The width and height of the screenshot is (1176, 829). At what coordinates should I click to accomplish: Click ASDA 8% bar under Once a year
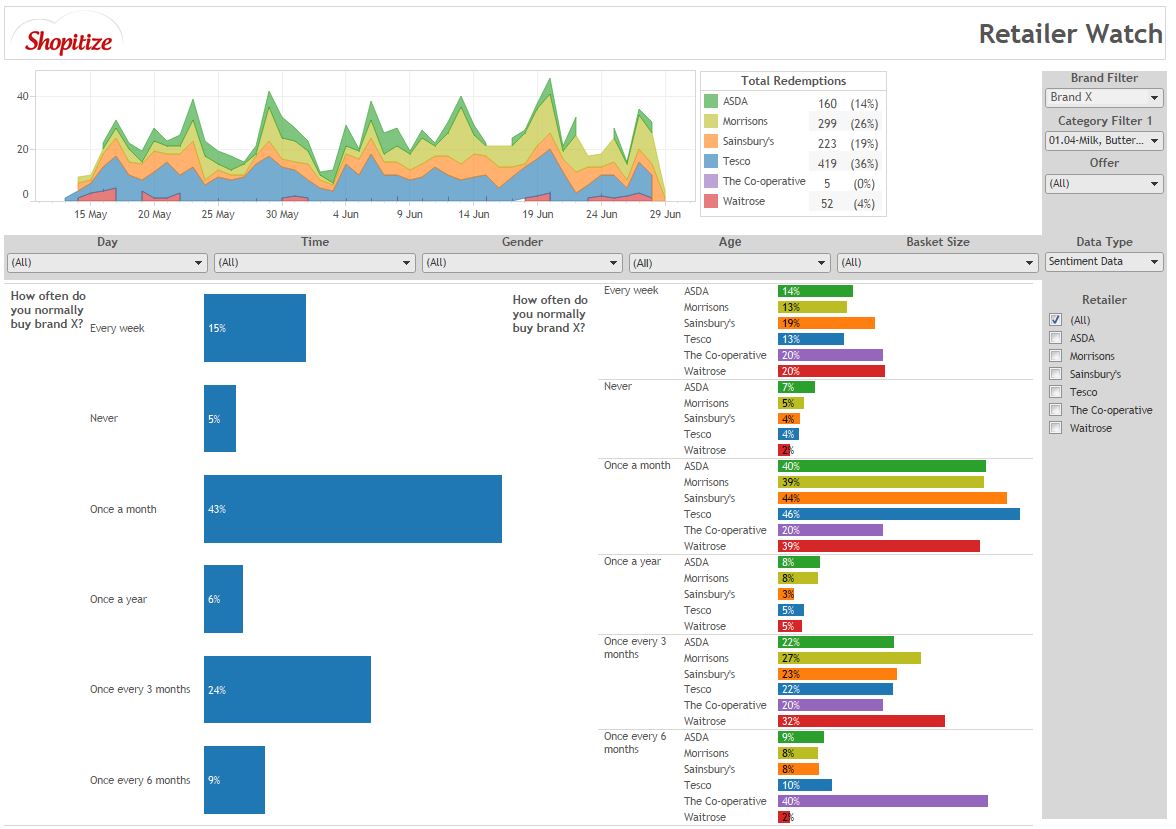click(799, 562)
